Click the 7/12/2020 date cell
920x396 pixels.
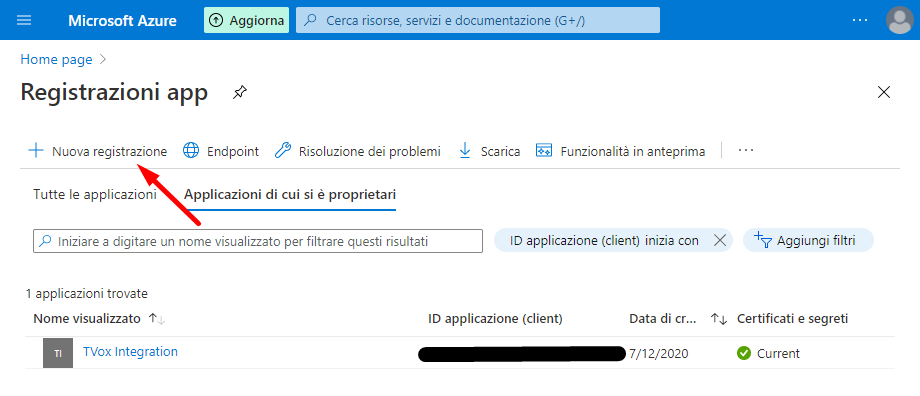click(x=658, y=354)
